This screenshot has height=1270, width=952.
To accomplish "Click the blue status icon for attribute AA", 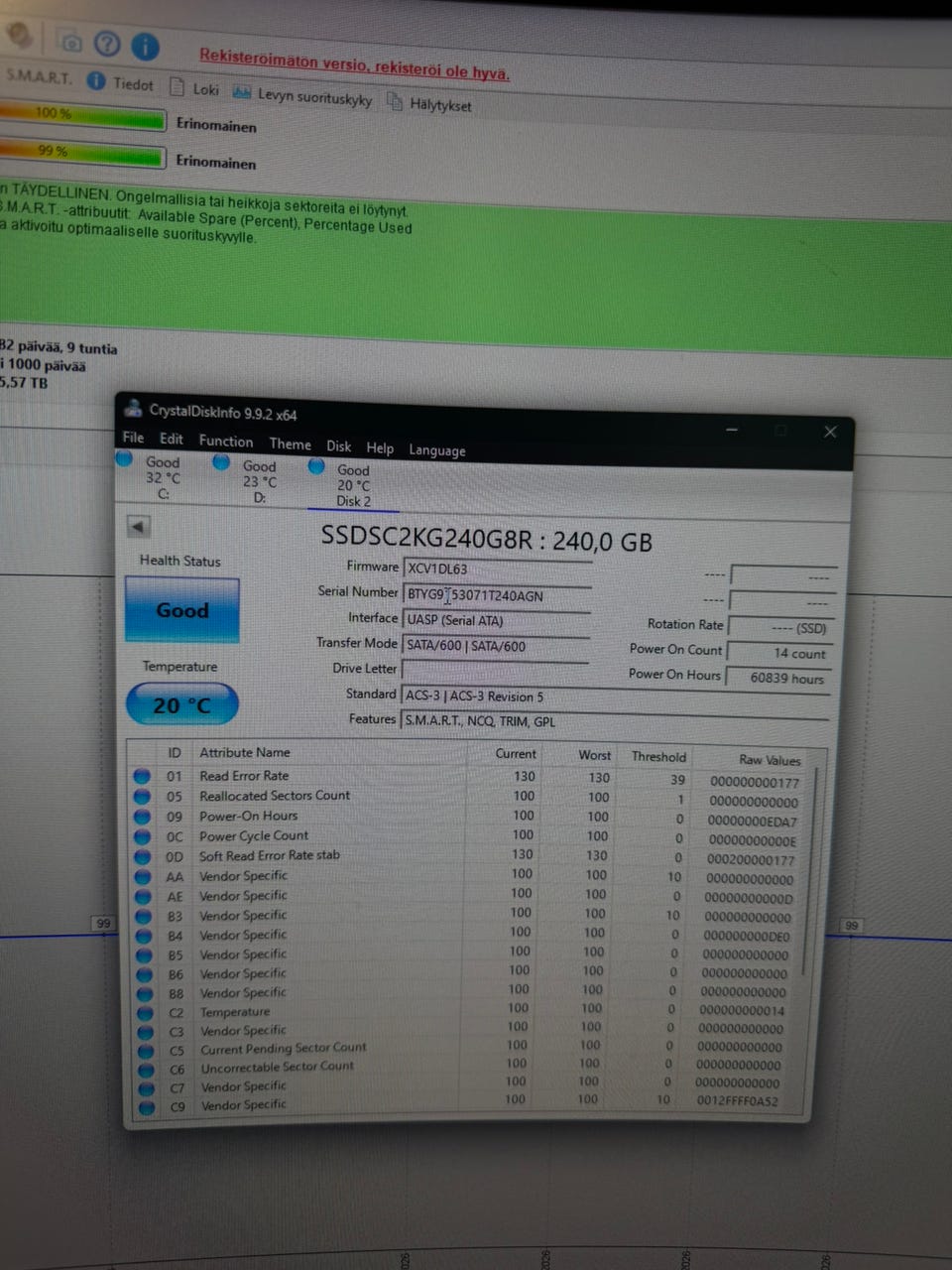I will (x=143, y=877).
